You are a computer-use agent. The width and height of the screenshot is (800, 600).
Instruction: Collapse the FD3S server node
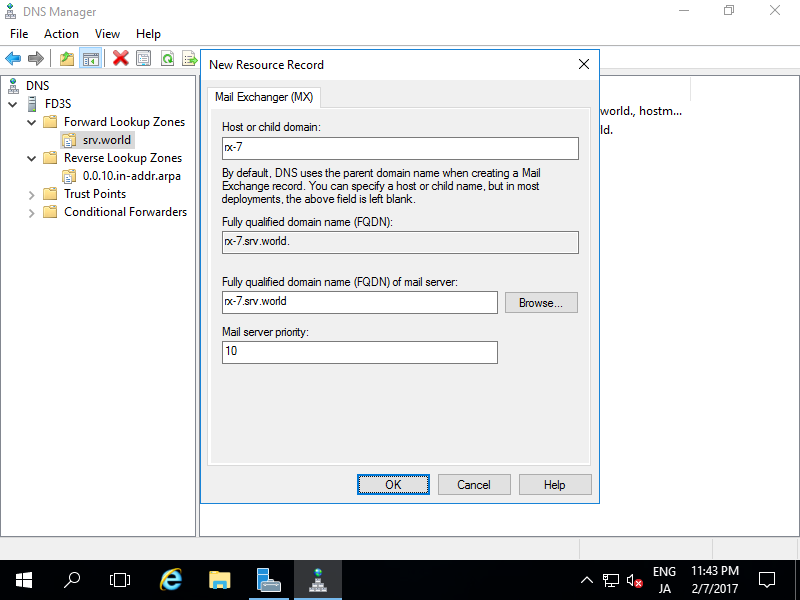(x=13, y=104)
